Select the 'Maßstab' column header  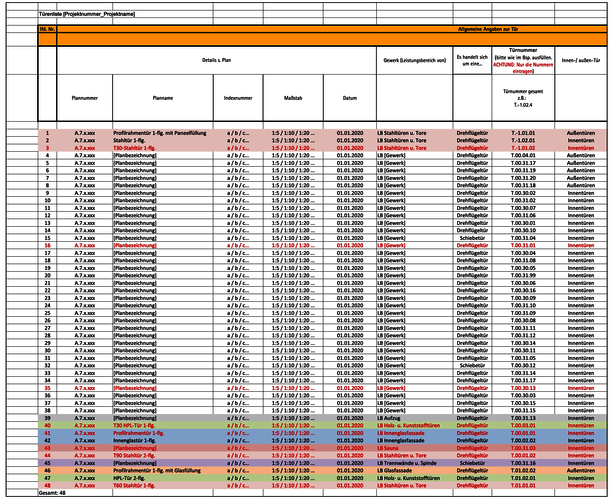(293, 98)
